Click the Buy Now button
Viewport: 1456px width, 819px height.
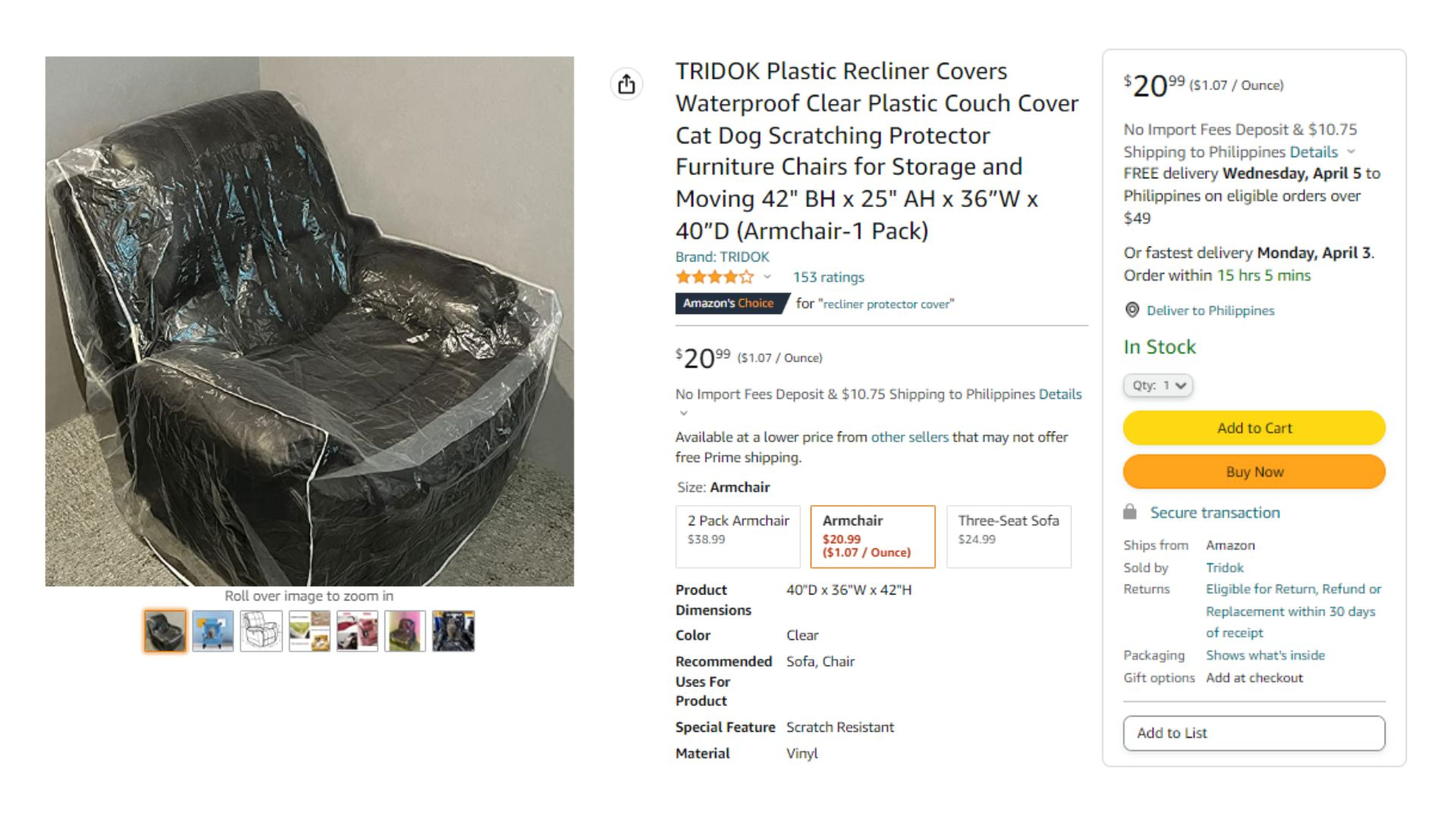(1254, 472)
